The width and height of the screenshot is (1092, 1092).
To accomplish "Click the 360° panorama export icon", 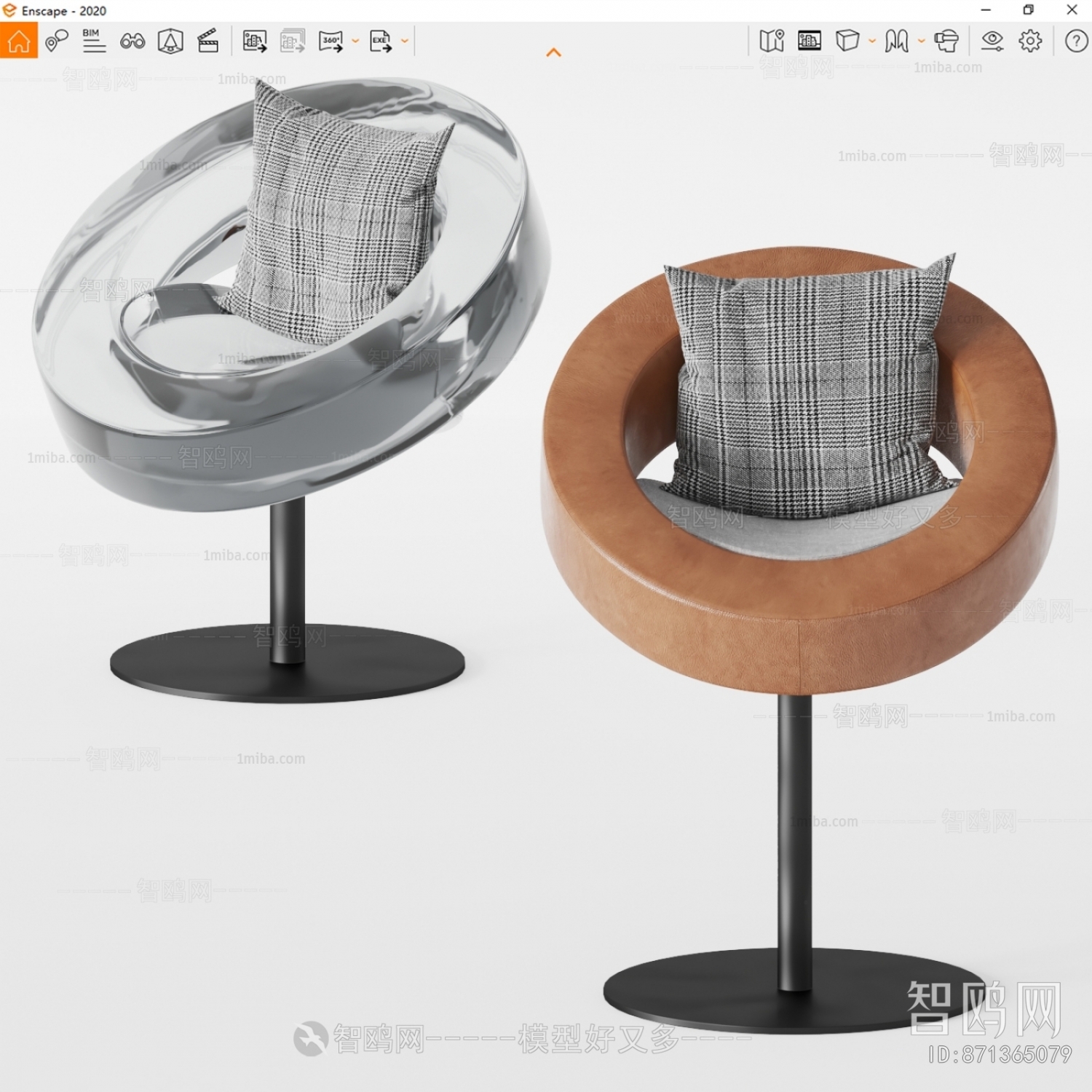I will pos(331,41).
